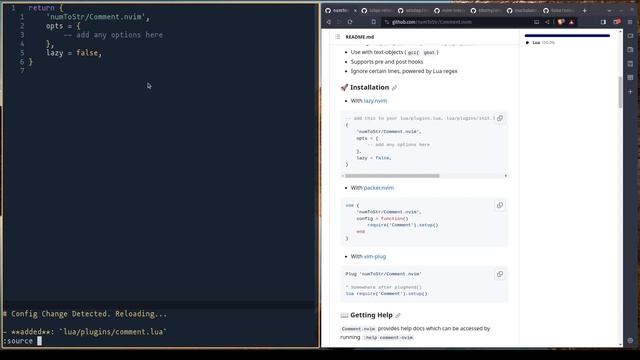Click anchor link beside Installation heading

(394, 88)
